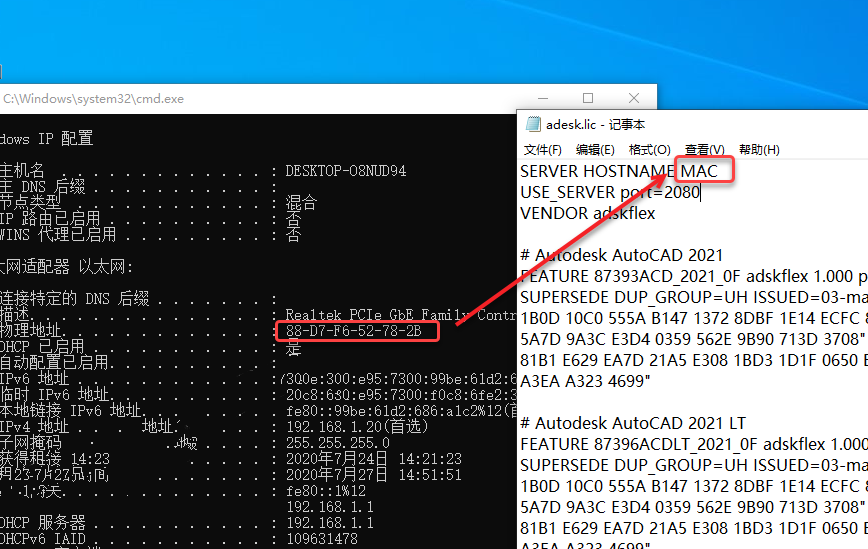Open the 查看(V) menu in Notepad
Viewport: 868px width, 549px height.
pyautogui.click(x=704, y=150)
